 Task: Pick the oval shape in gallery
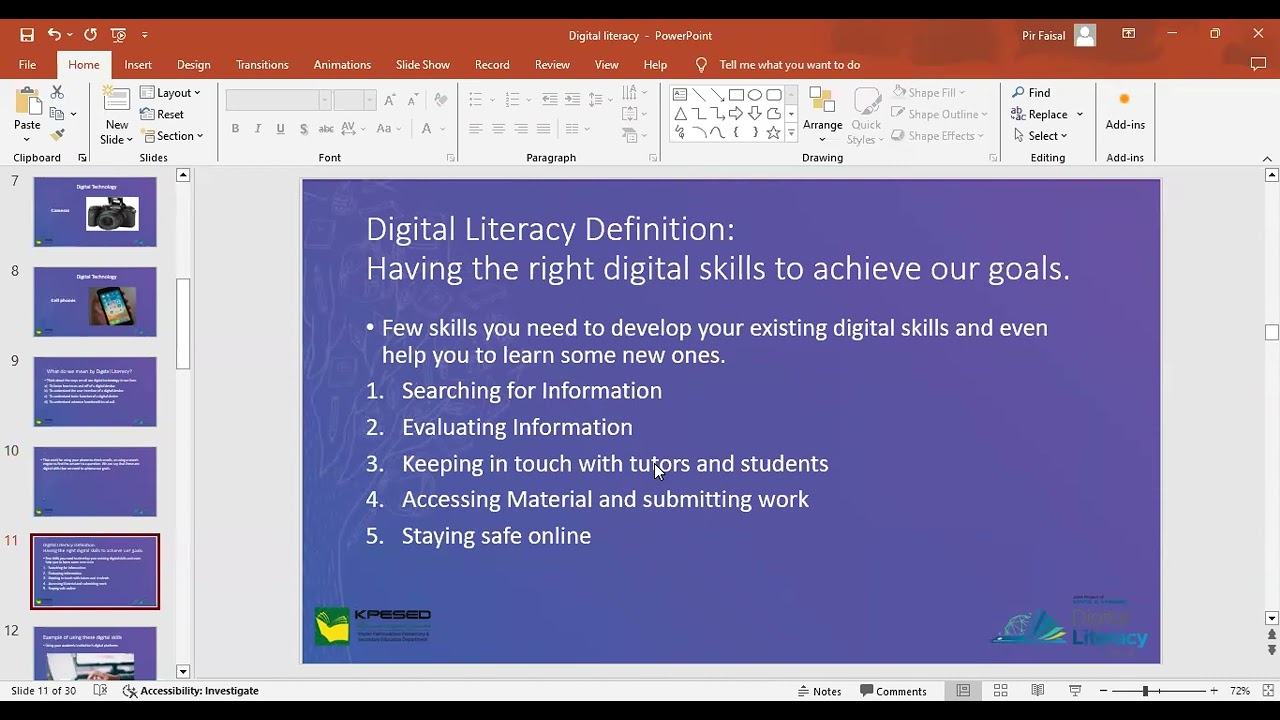click(x=755, y=95)
